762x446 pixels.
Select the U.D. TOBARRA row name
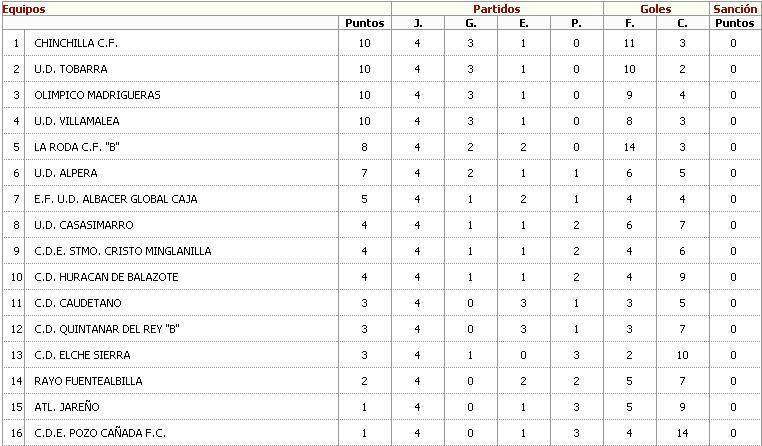[70, 69]
